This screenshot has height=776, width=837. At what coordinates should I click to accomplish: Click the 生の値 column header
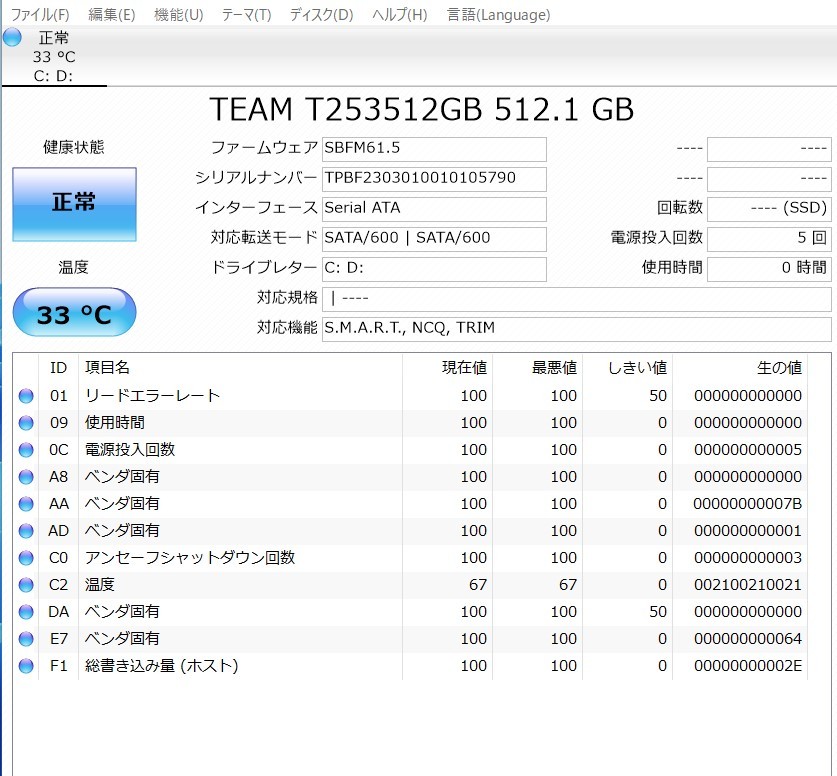click(740, 368)
